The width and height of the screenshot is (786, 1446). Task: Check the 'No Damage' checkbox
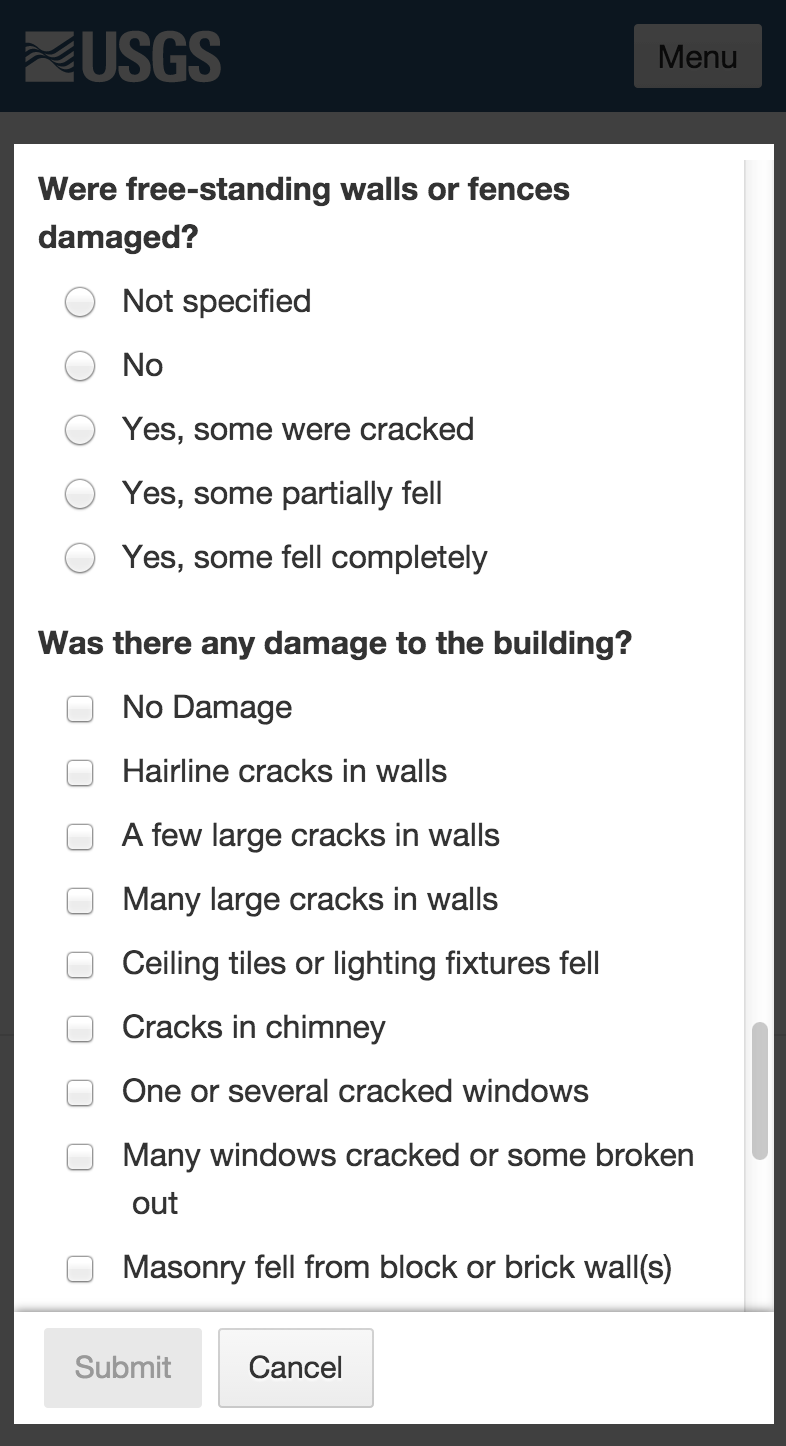(80, 709)
